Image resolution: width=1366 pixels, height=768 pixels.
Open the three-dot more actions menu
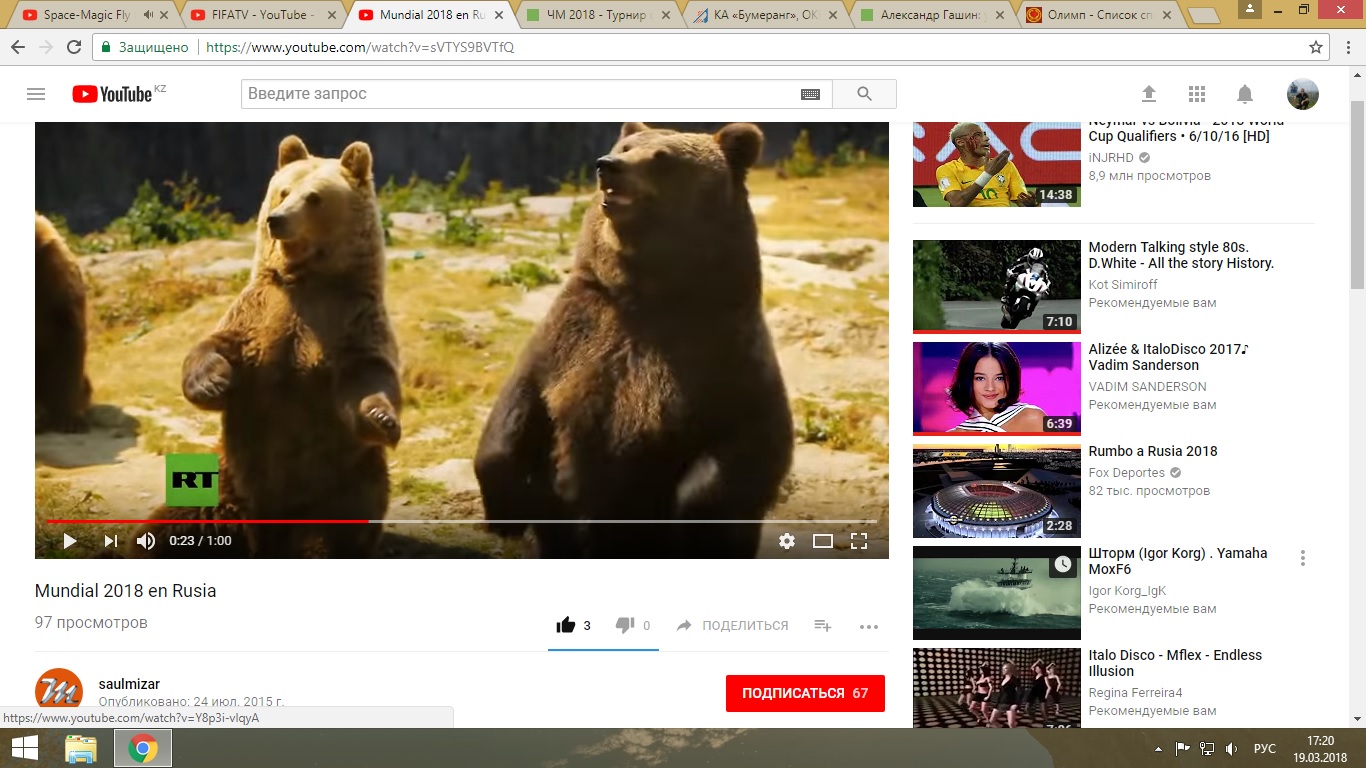pos(869,626)
